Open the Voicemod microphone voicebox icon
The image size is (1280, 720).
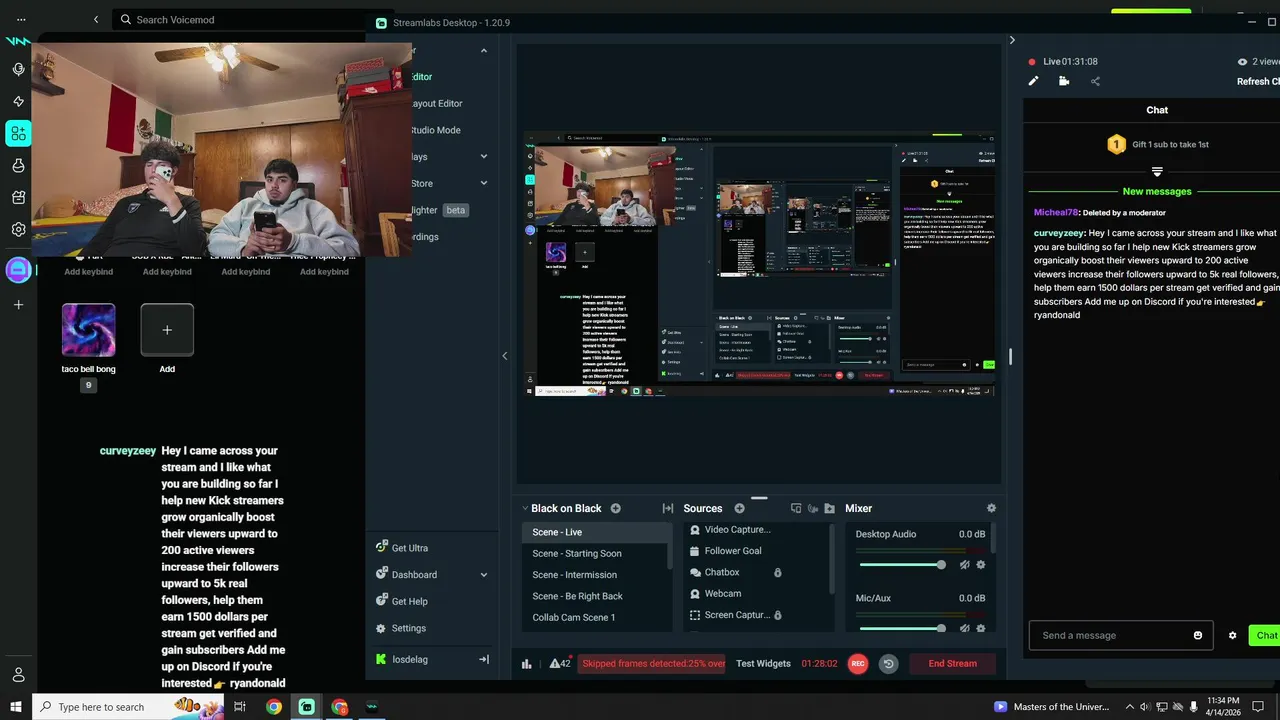tap(18, 70)
